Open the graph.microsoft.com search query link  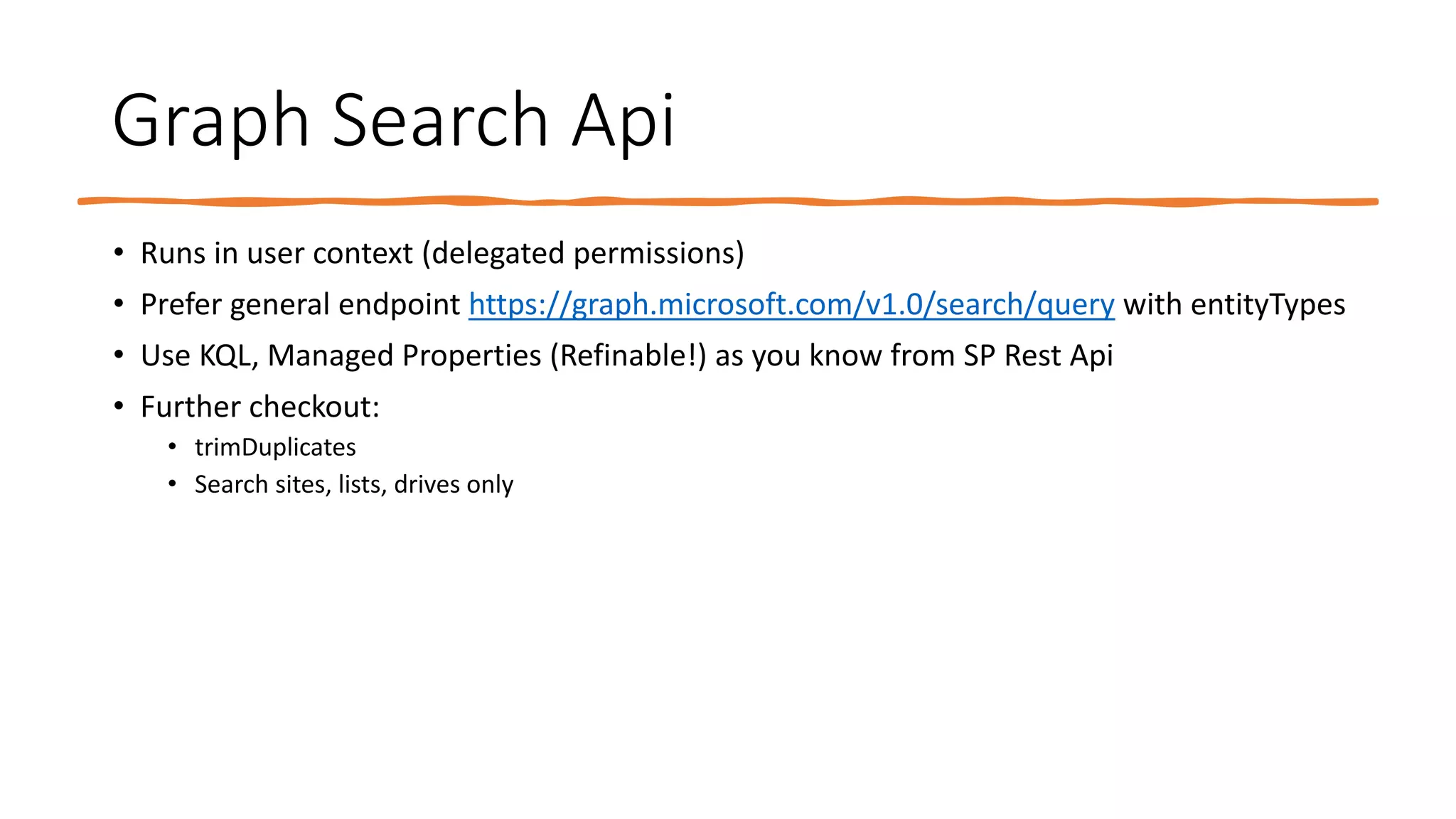click(x=791, y=305)
